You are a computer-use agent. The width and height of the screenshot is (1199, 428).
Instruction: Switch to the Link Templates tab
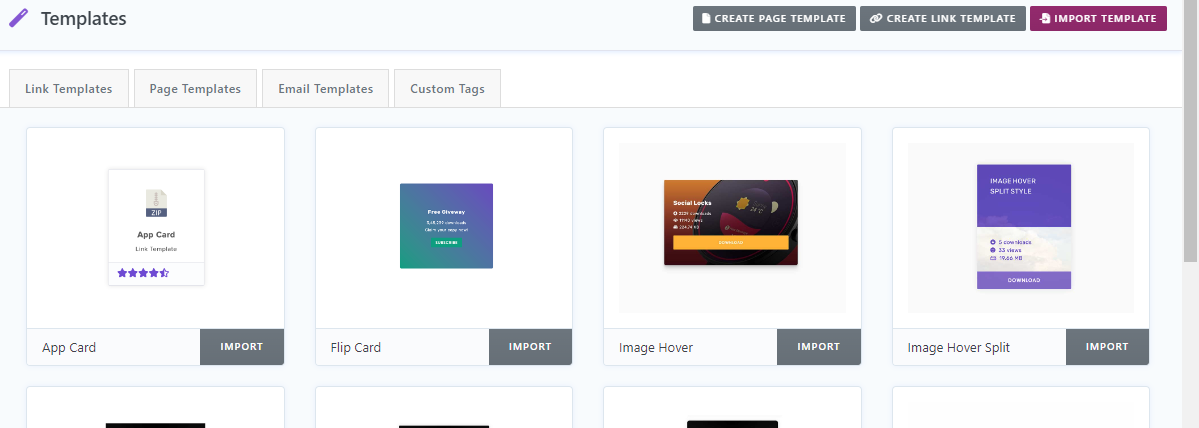tap(69, 89)
